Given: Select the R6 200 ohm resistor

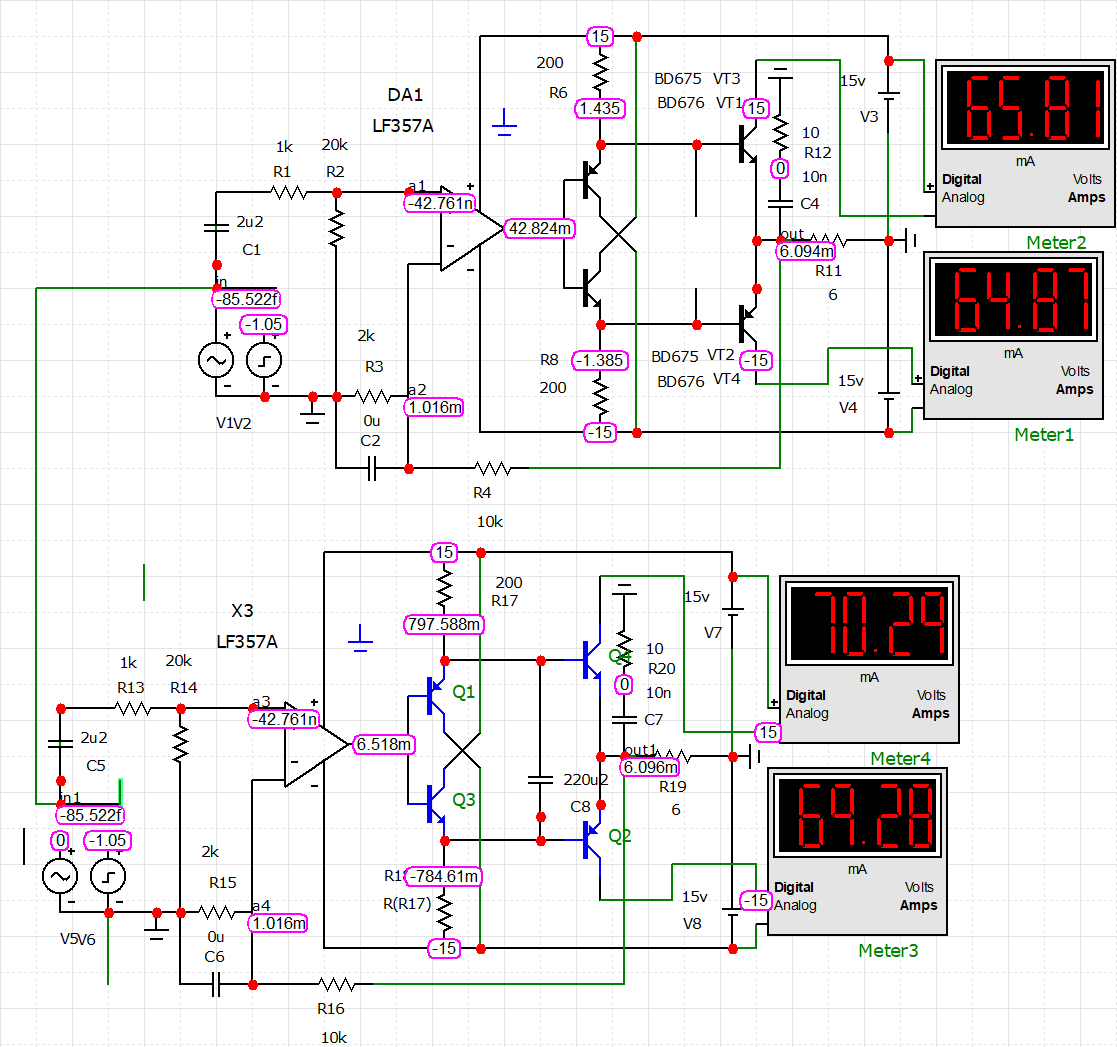Looking at the screenshot, I should click(601, 71).
